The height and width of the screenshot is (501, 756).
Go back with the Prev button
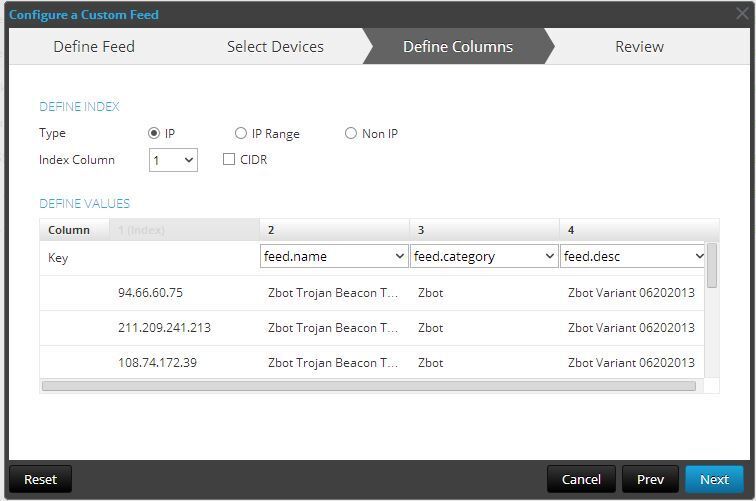click(650, 479)
